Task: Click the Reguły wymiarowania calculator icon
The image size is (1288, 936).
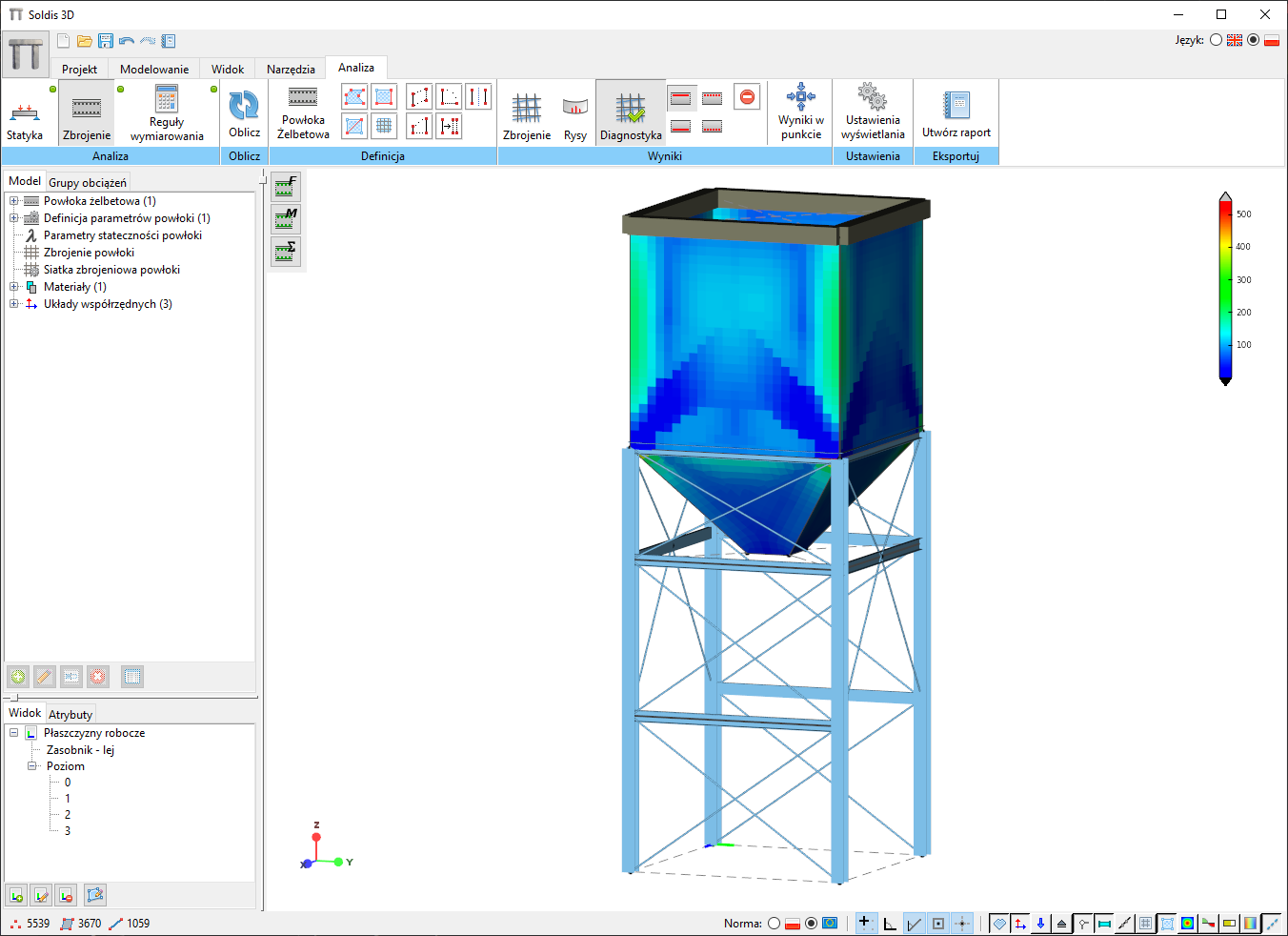Action: (167, 99)
